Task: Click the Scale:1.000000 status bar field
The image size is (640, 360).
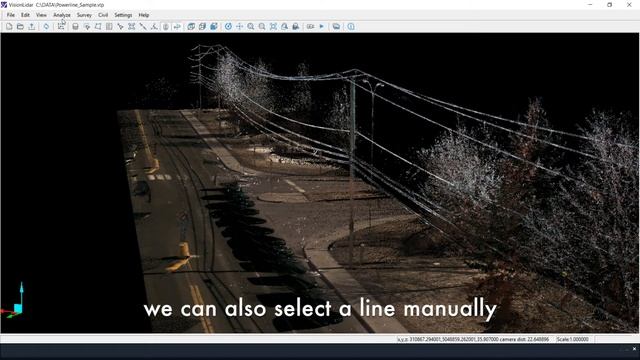Action: point(573,339)
